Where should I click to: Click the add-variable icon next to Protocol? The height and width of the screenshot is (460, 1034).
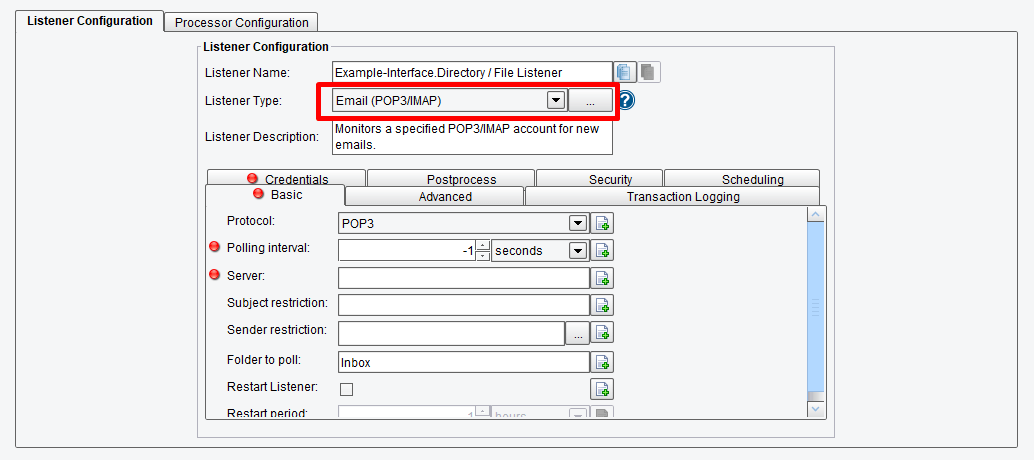click(603, 223)
